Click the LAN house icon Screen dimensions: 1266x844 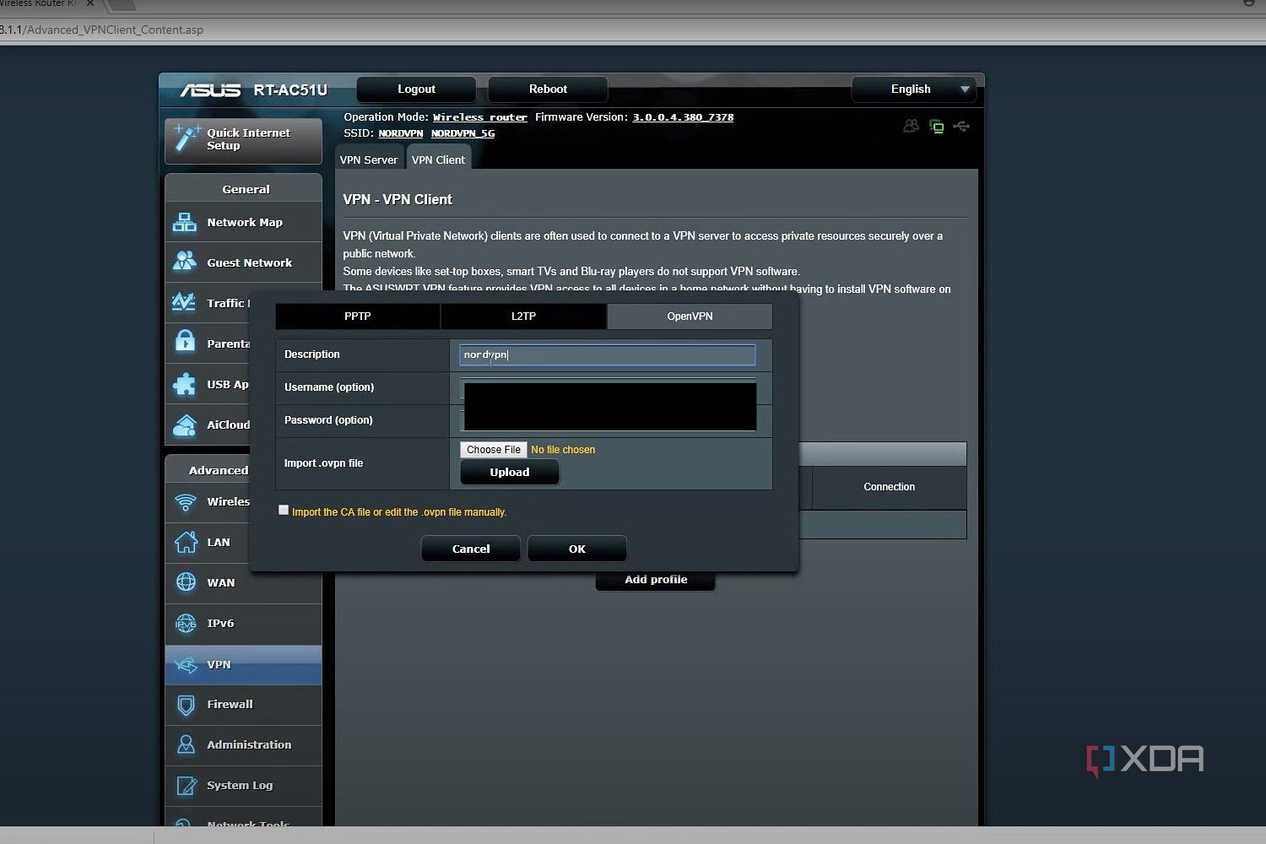(x=185, y=542)
